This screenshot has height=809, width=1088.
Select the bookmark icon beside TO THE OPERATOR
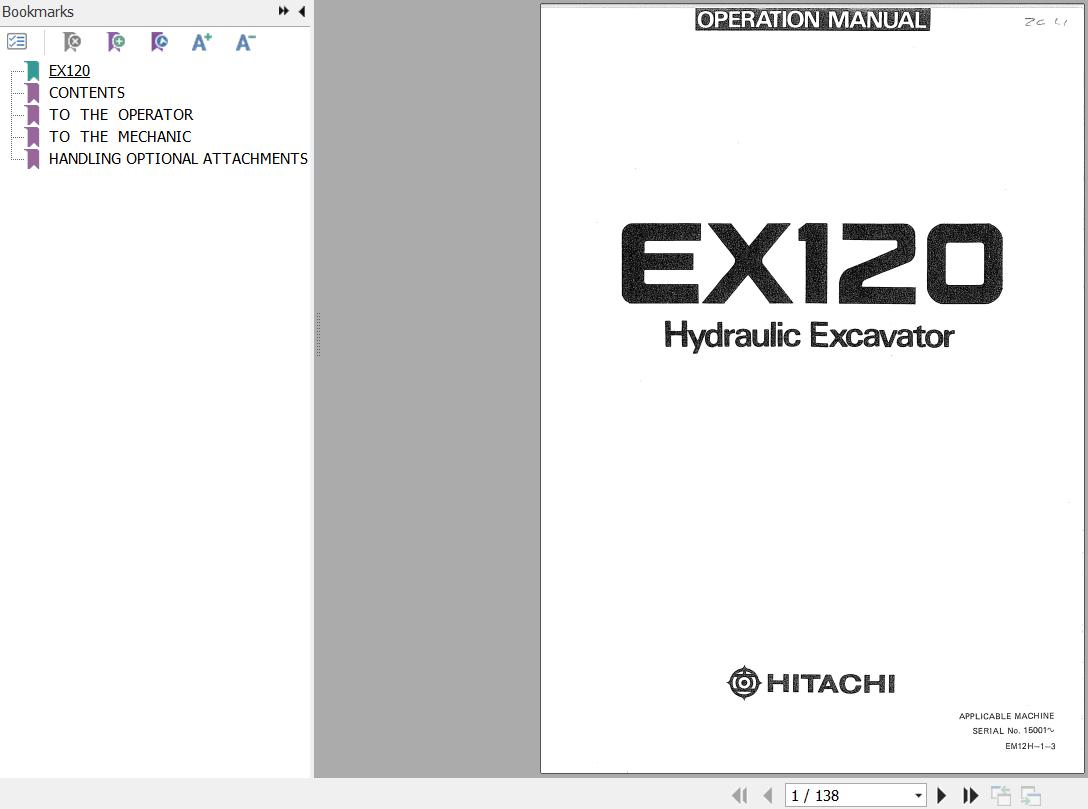click(33, 114)
